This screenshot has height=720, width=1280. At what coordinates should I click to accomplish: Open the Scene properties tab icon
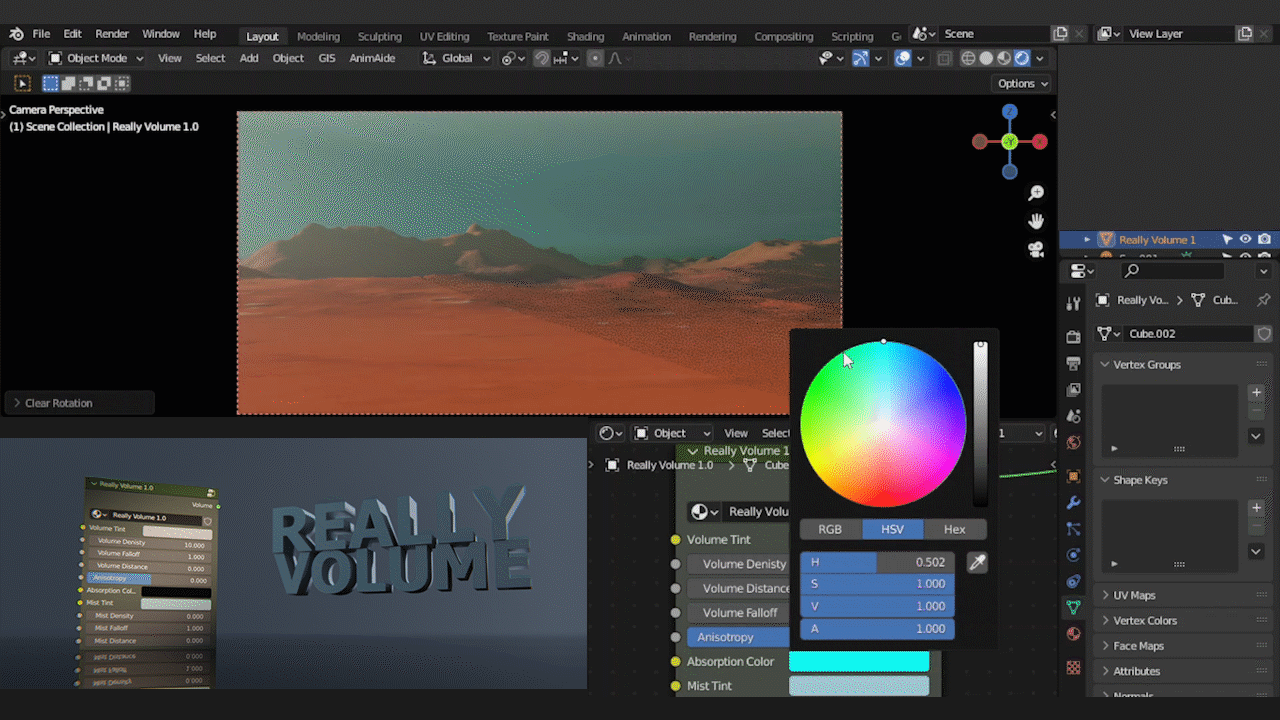tap(1074, 415)
